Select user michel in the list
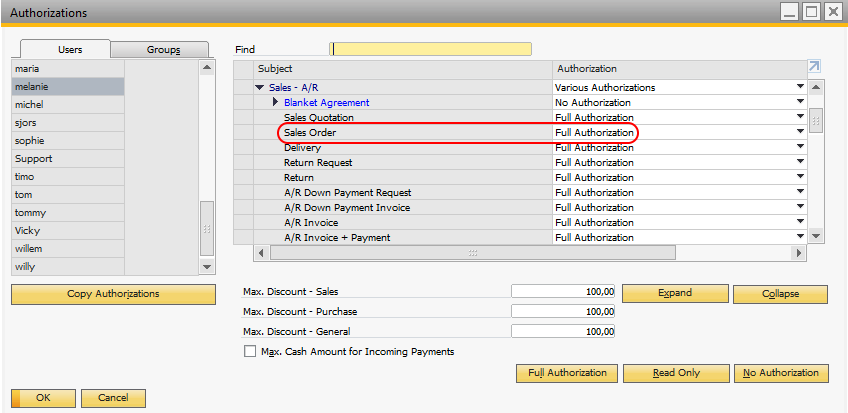 [68, 104]
